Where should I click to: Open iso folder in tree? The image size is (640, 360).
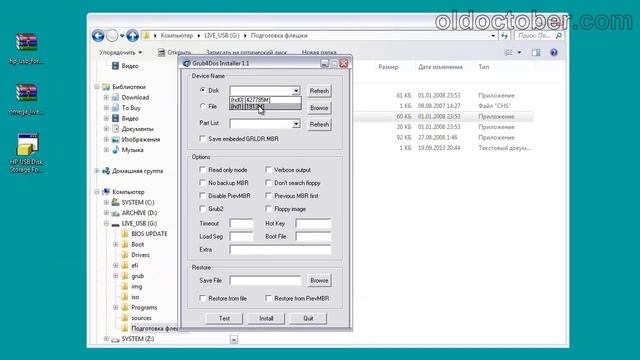(x=135, y=297)
